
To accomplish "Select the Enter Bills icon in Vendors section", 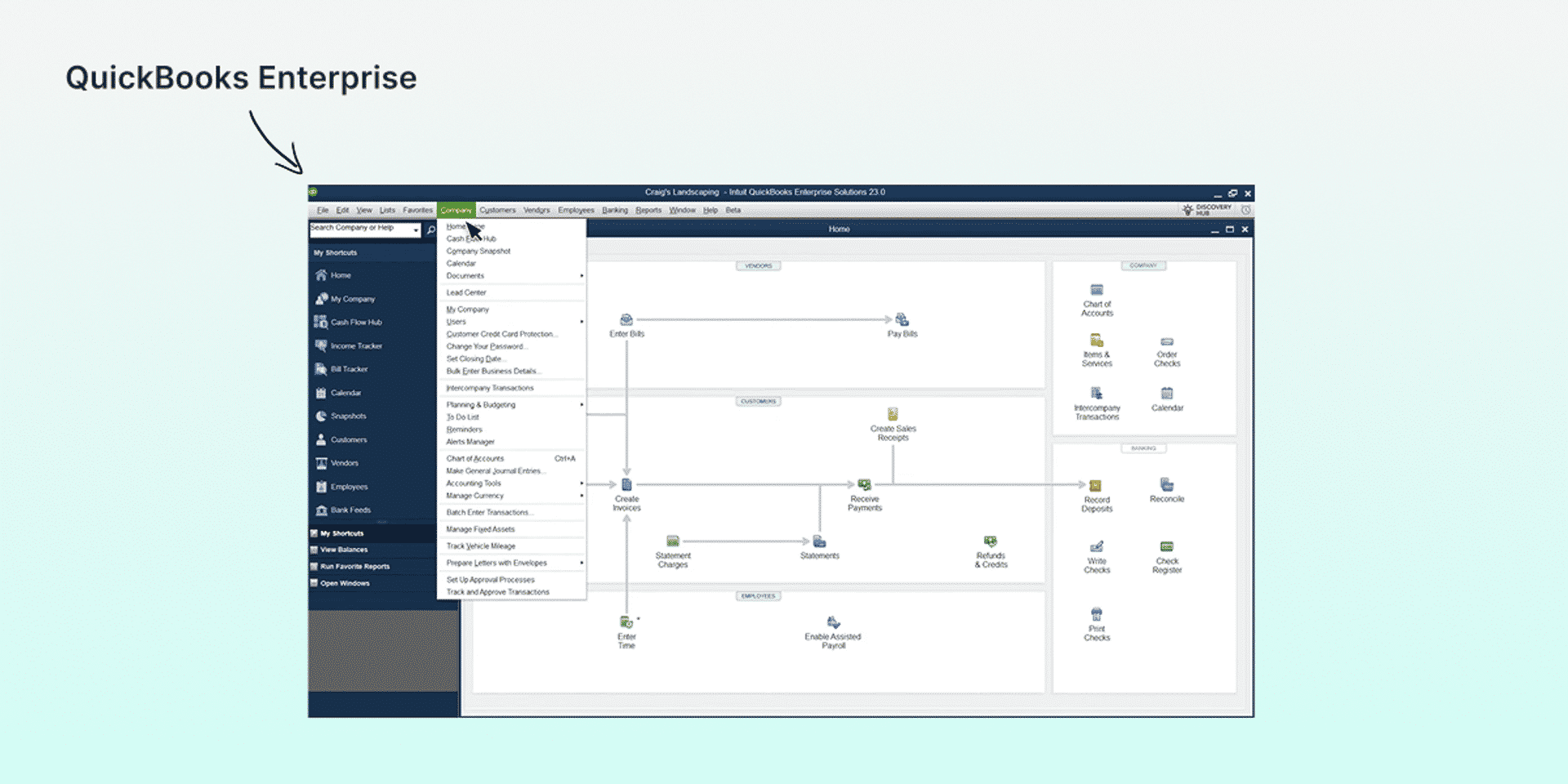I will pos(627,321).
